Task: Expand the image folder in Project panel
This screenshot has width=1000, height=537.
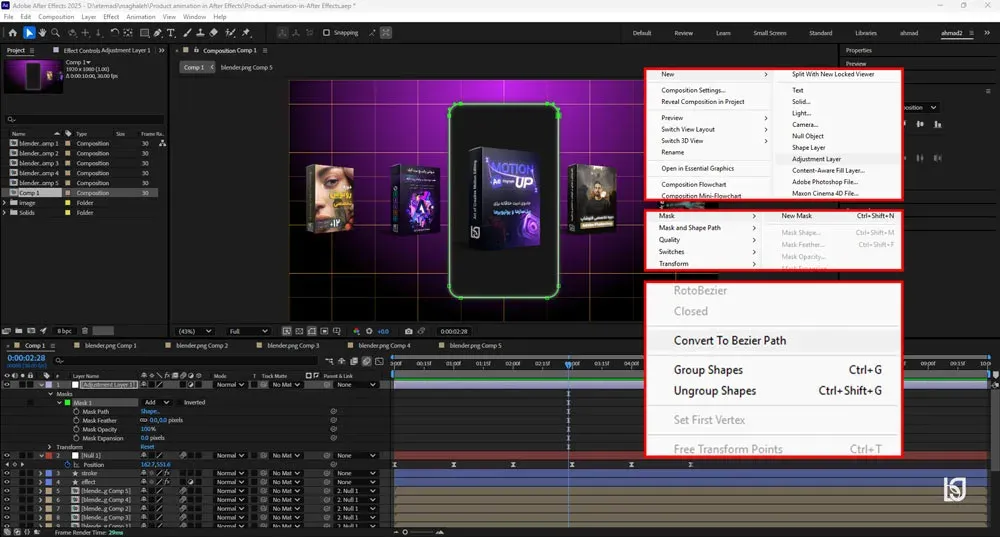Action: pos(5,203)
